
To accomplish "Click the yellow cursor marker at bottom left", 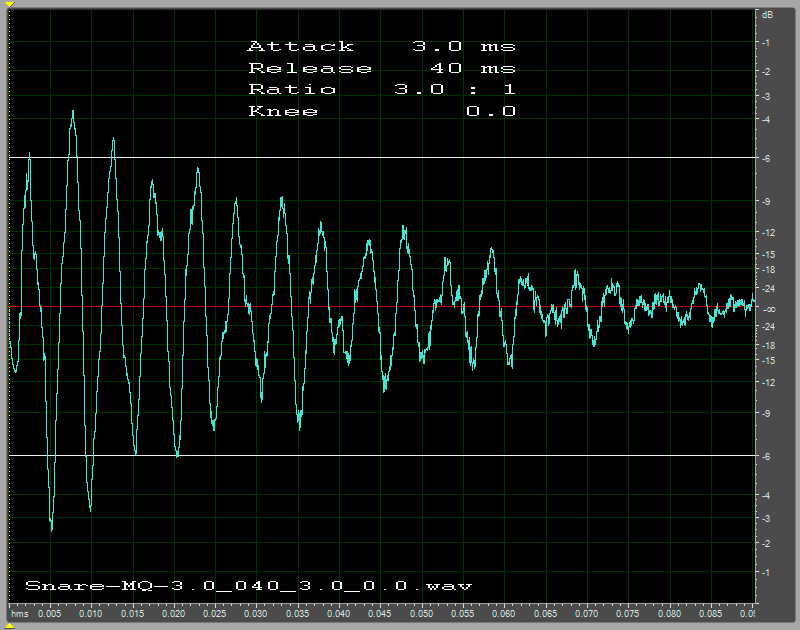I will coord(9,624).
